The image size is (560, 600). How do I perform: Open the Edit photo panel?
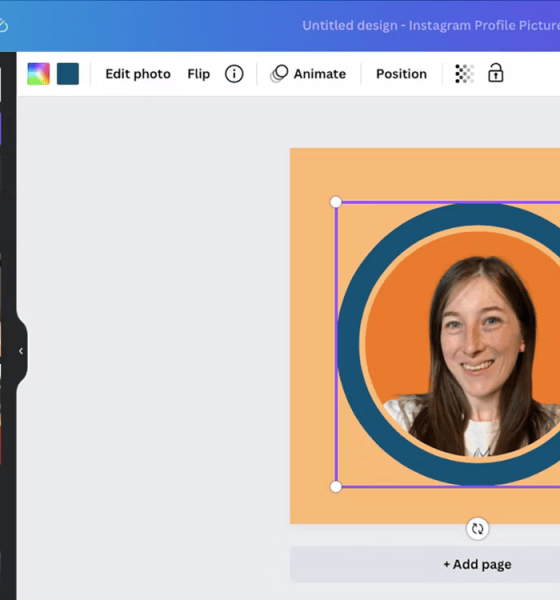(x=138, y=74)
